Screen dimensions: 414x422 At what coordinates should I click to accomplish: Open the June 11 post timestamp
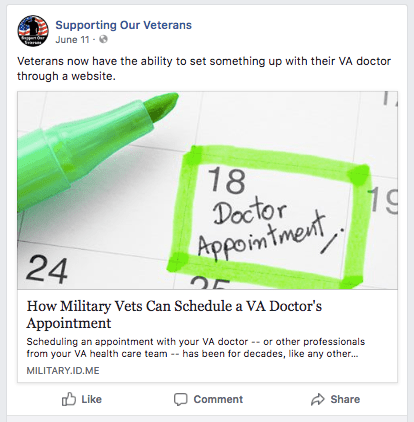point(72,40)
